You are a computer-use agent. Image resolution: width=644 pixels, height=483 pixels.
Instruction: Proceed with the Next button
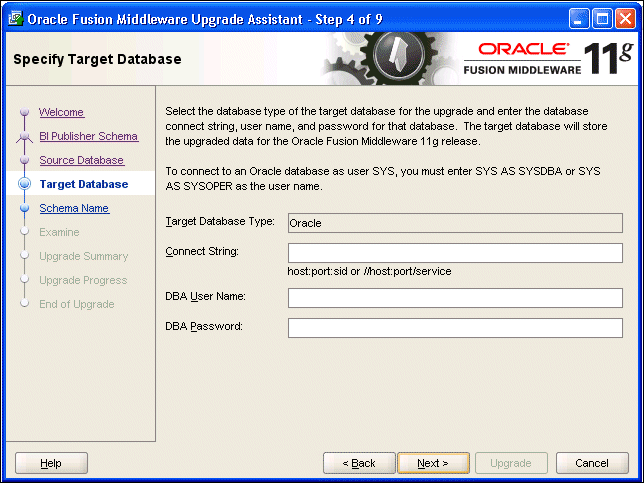point(433,463)
